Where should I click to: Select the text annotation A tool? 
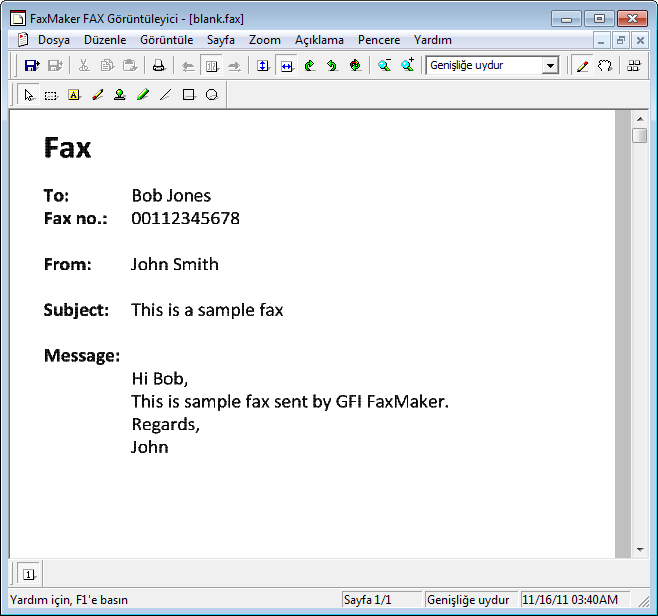[74, 95]
